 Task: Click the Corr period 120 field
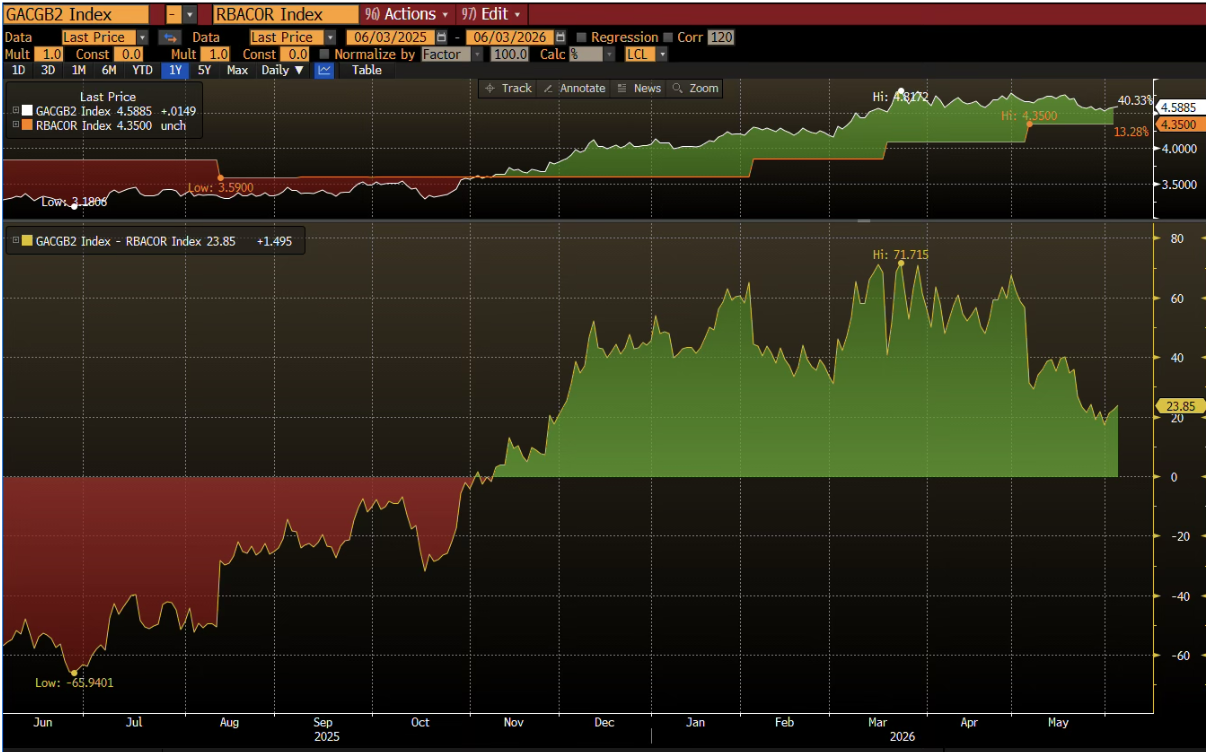point(721,38)
